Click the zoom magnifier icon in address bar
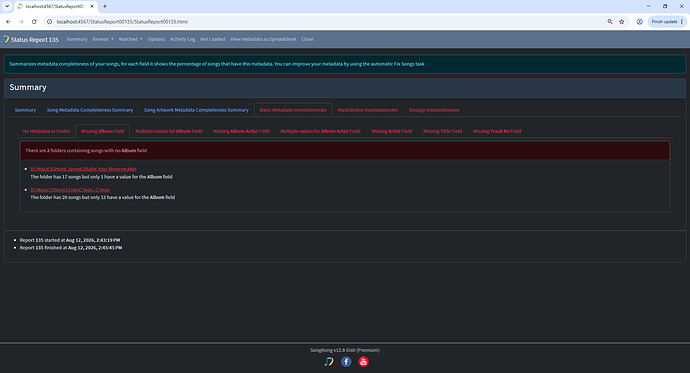 pyautogui.click(x=610, y=22)
